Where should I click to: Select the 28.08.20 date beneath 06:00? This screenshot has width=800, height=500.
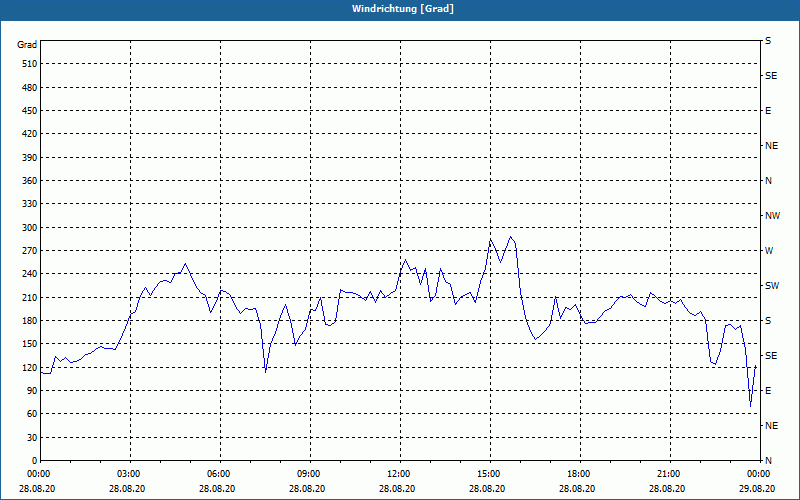pos(217,488)
